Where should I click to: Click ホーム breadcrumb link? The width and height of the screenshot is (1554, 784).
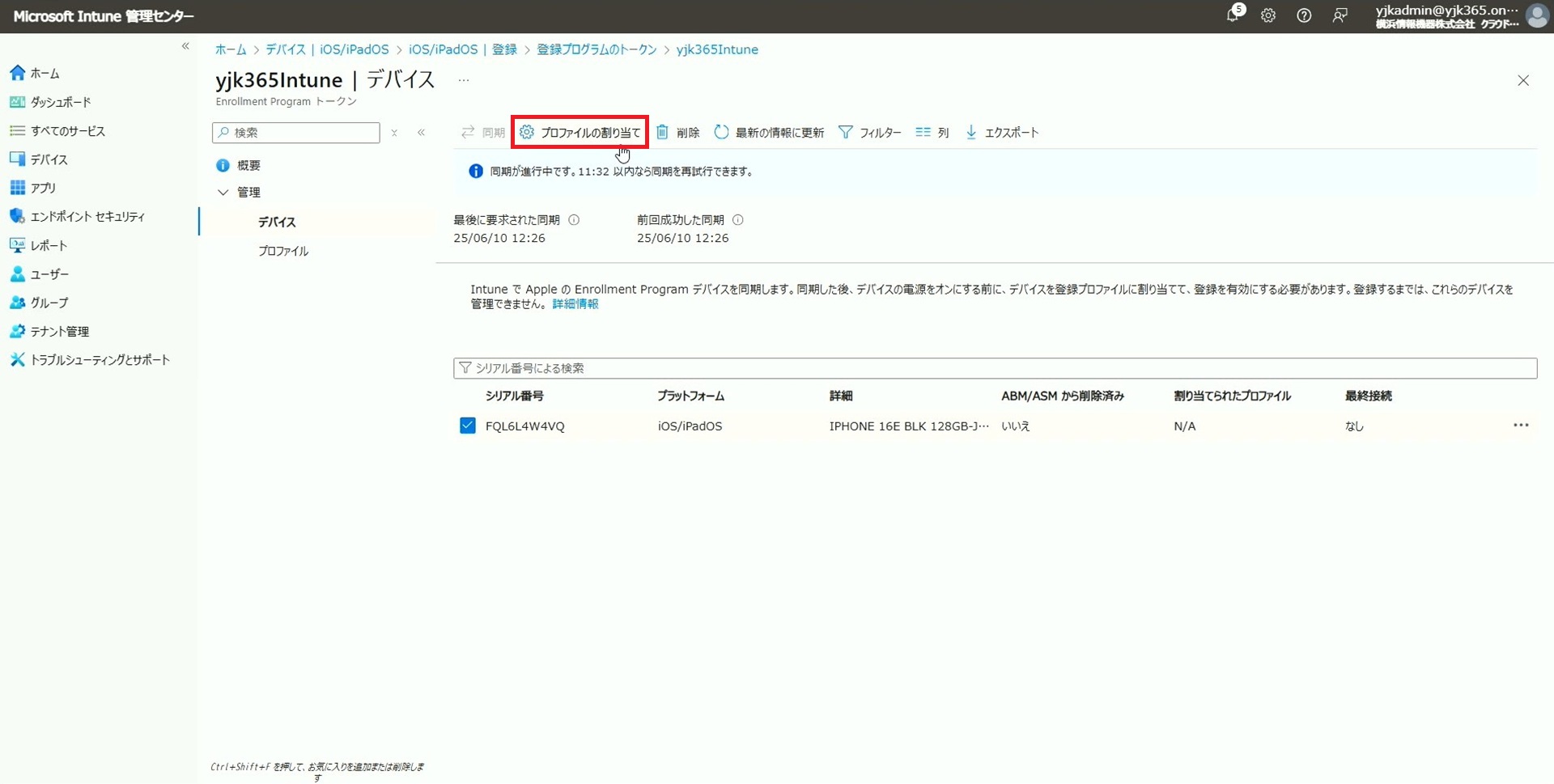pos(231,49)
